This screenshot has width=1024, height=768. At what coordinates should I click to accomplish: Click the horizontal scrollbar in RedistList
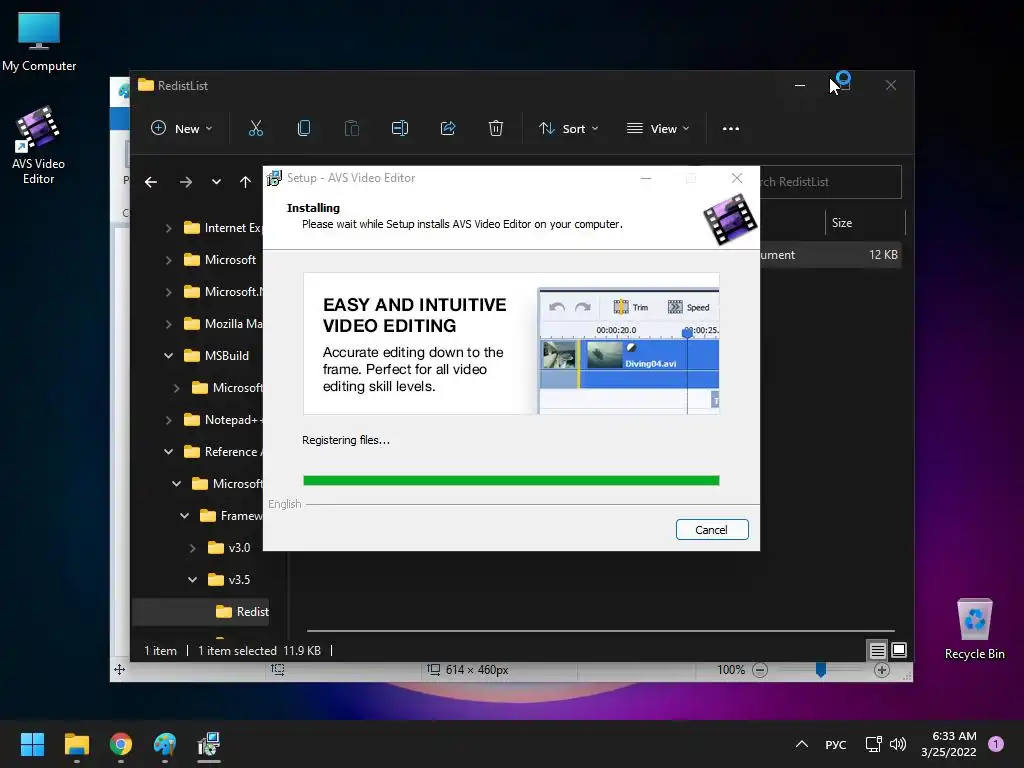600,631
